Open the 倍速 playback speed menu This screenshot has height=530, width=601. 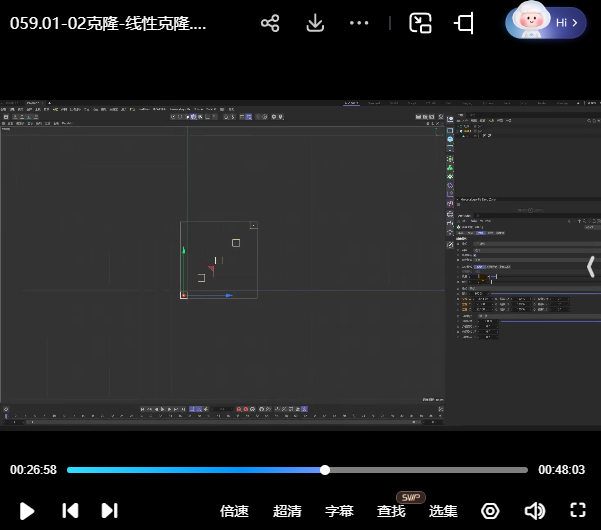click(x=234, y=511)
